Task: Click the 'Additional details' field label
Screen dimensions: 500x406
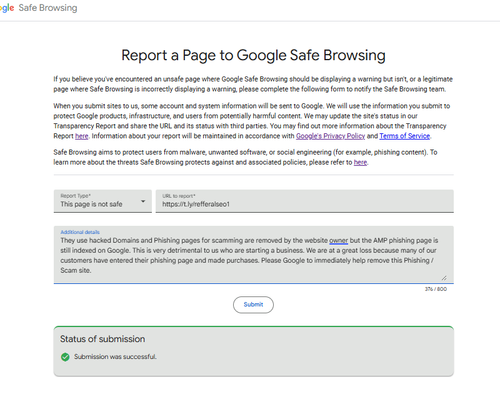Action: (80, 232)
